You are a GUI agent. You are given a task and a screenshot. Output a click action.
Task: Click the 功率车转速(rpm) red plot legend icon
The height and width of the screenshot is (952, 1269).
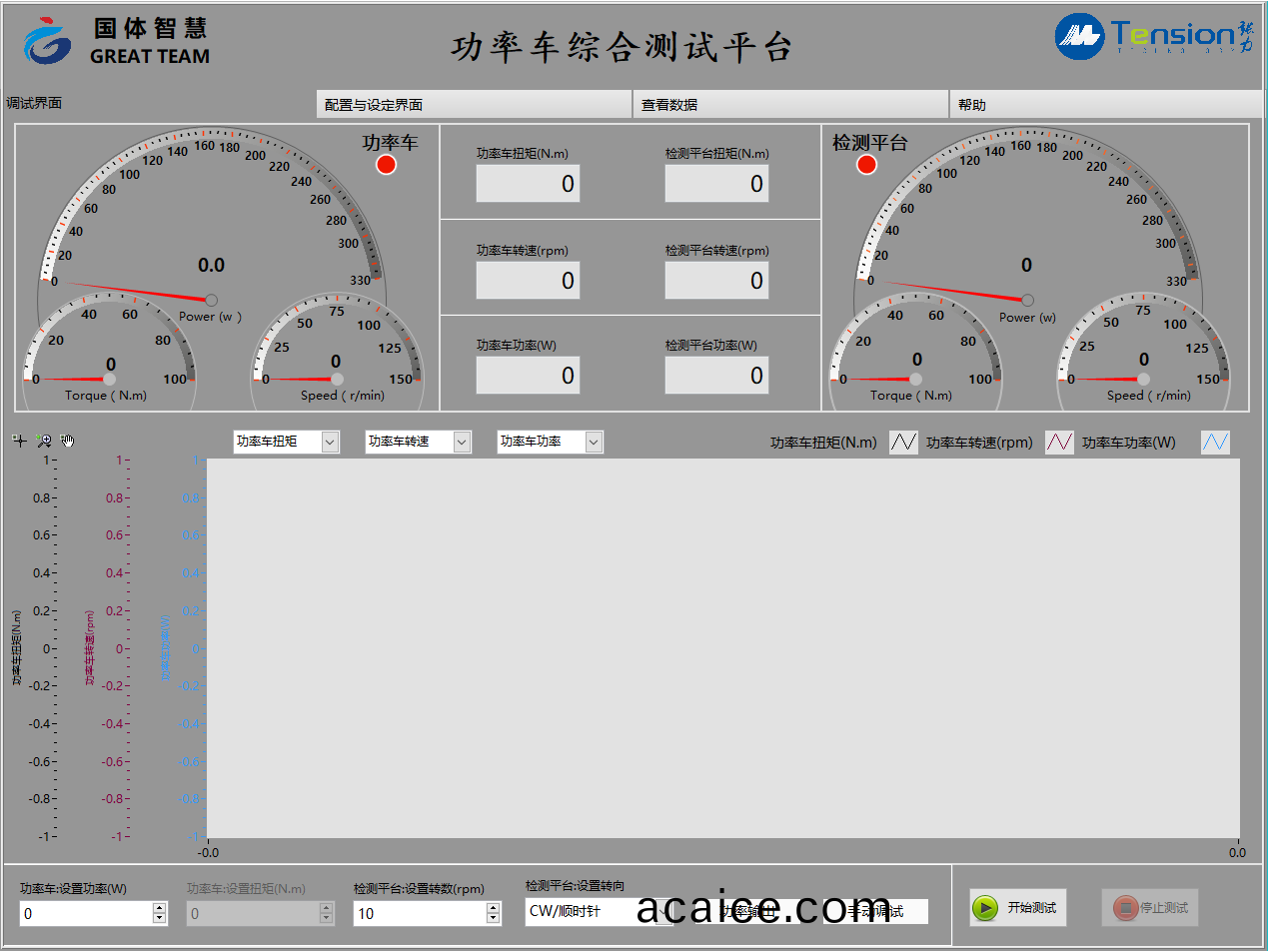point(1059,442)
